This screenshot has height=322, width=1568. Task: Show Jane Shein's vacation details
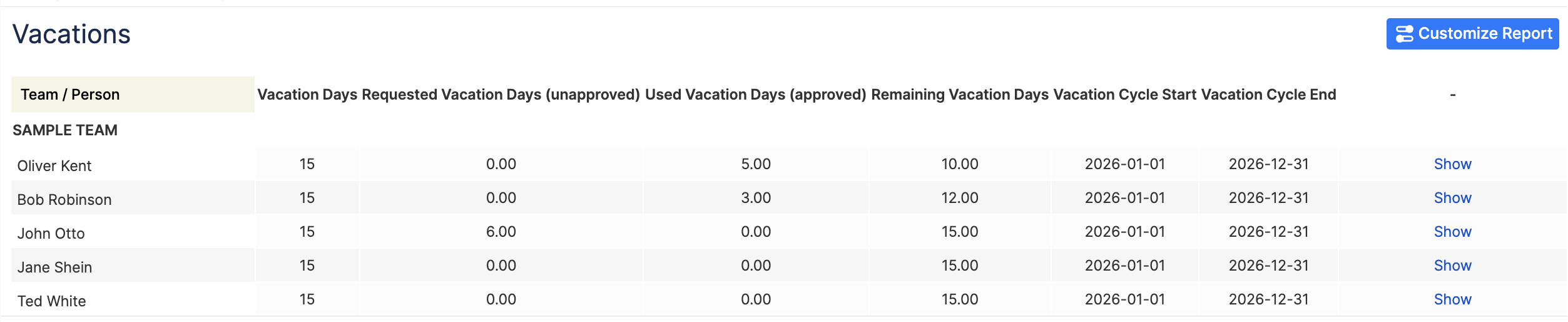(x=1452, y=266)
